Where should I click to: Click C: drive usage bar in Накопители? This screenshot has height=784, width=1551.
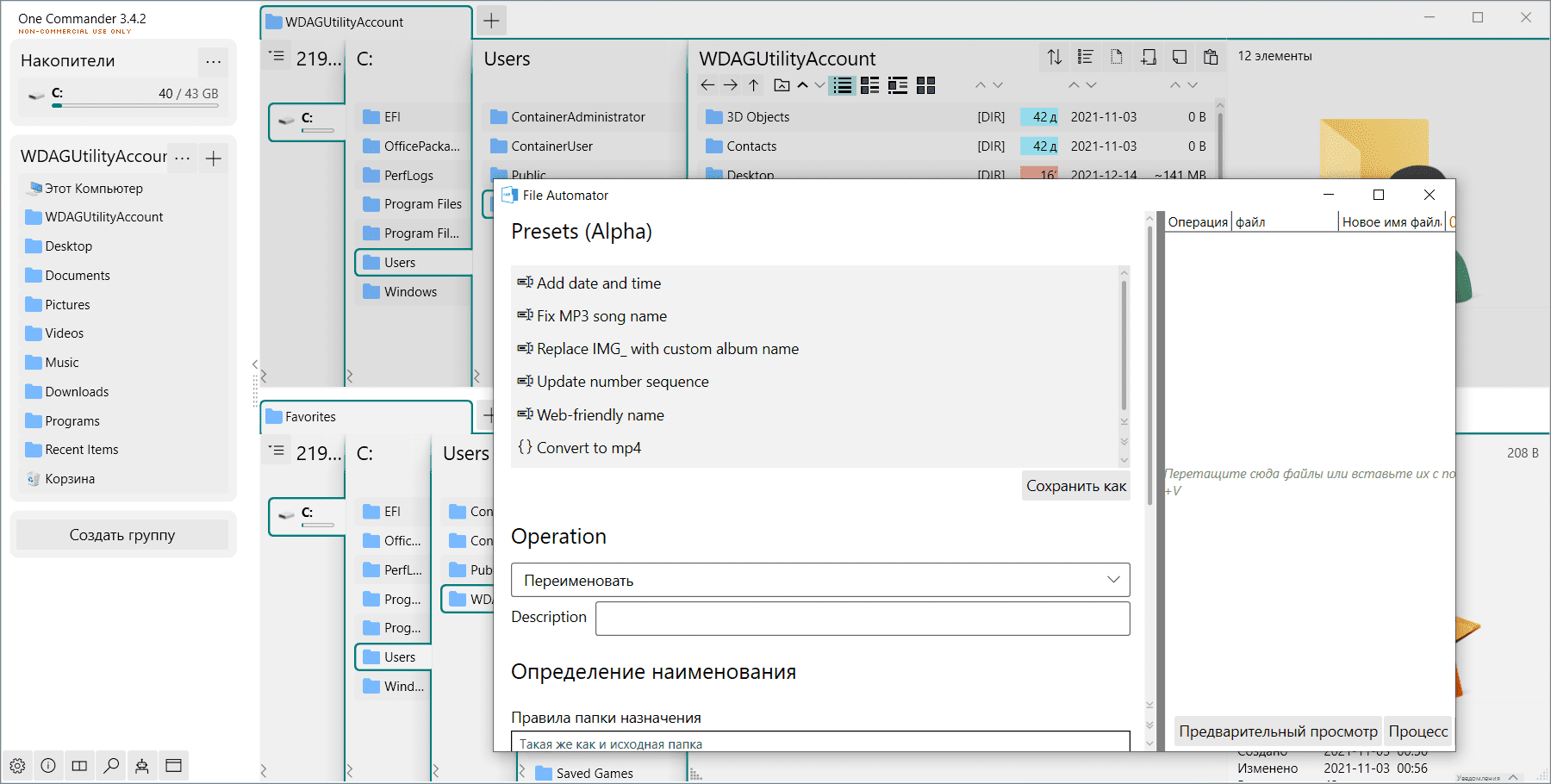coord(135,106)
